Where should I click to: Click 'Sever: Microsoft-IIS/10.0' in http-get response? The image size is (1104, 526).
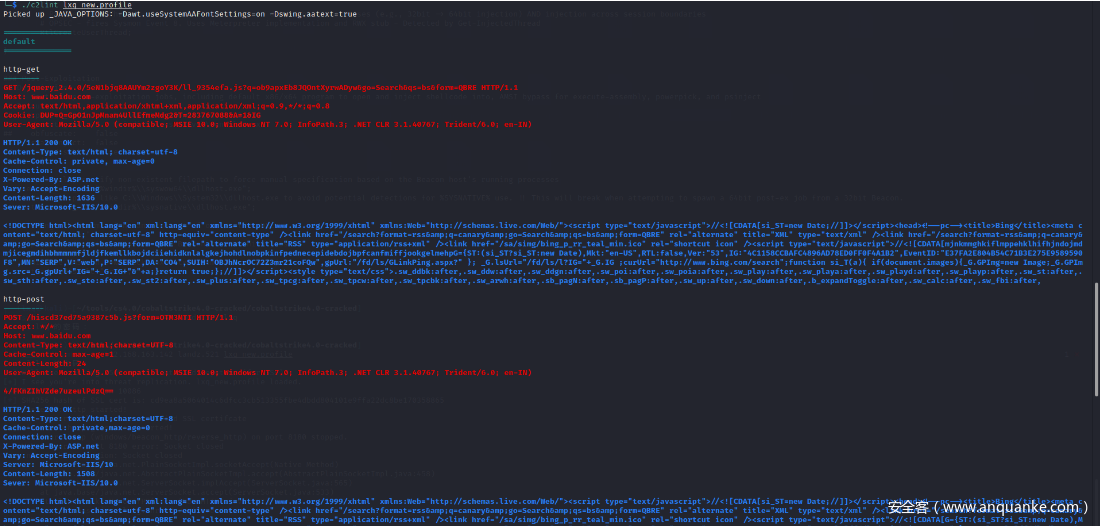61,206
